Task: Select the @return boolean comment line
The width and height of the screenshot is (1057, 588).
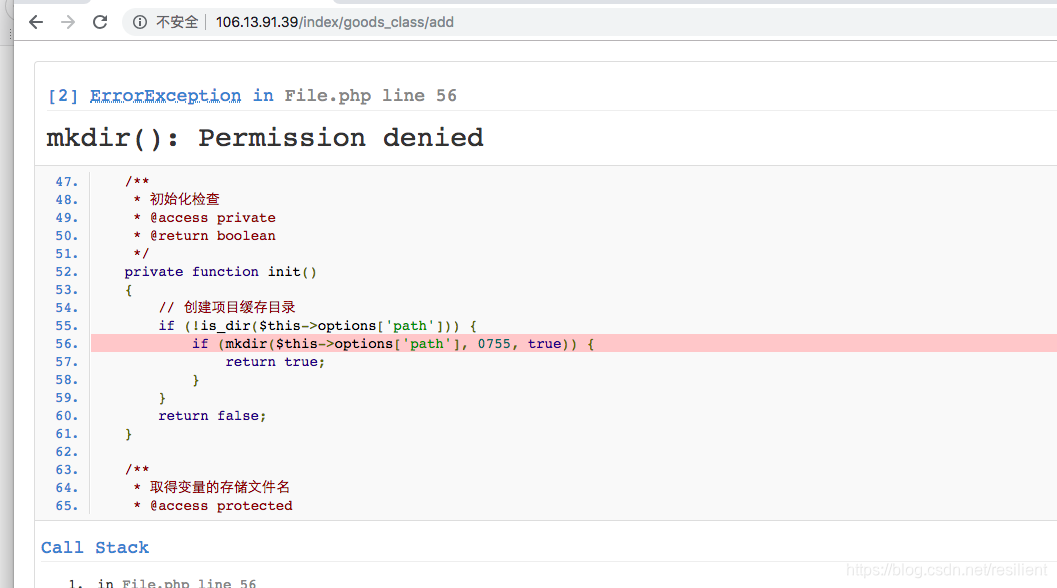Action: pyautogui.click(x=204, y=236)
